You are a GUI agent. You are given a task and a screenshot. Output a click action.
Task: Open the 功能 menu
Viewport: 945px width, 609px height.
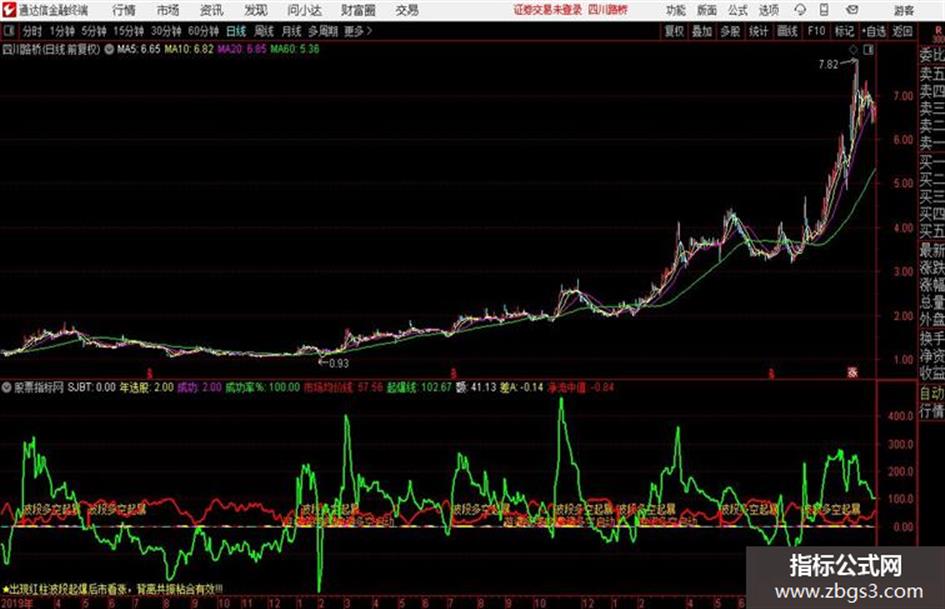pyautogui.click(x=675, y=10)
